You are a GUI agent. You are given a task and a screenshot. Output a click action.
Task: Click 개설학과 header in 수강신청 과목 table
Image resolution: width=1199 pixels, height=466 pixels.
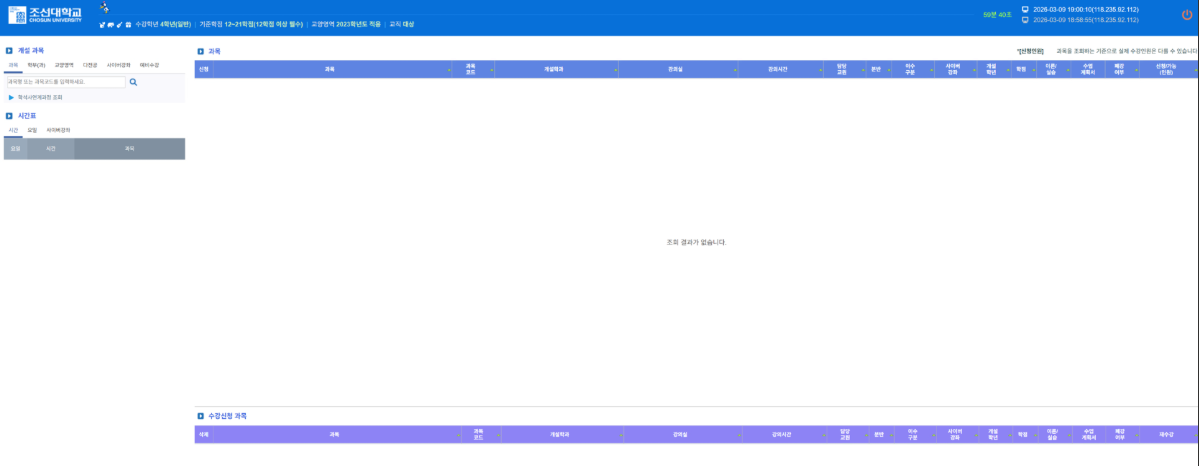click(x=561, y=434)
